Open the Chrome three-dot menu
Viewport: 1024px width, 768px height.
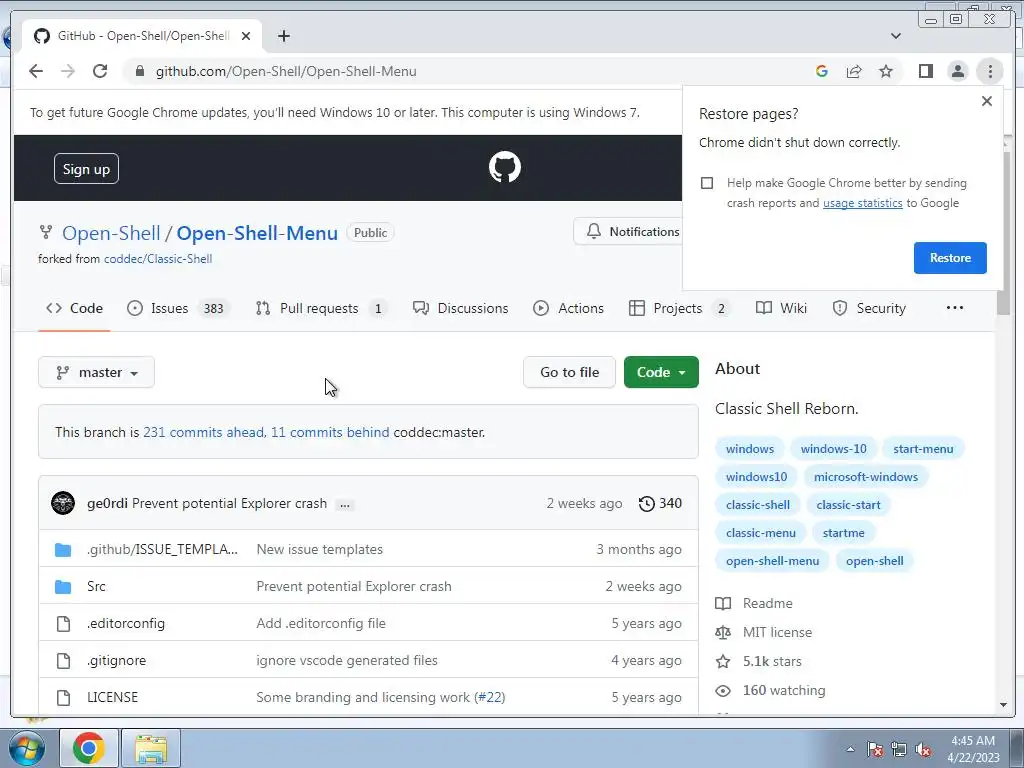(x=991, y=71)
